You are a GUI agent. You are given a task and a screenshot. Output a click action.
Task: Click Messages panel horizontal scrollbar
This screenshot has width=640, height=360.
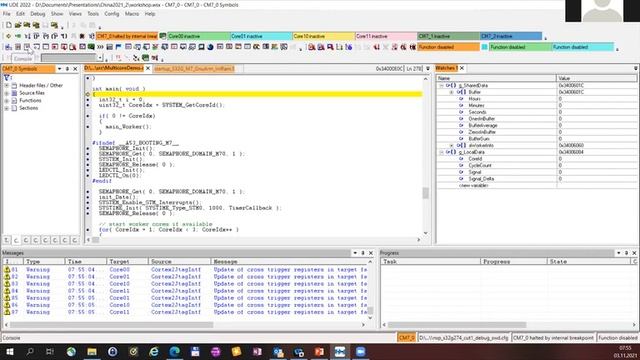point(111,325)
